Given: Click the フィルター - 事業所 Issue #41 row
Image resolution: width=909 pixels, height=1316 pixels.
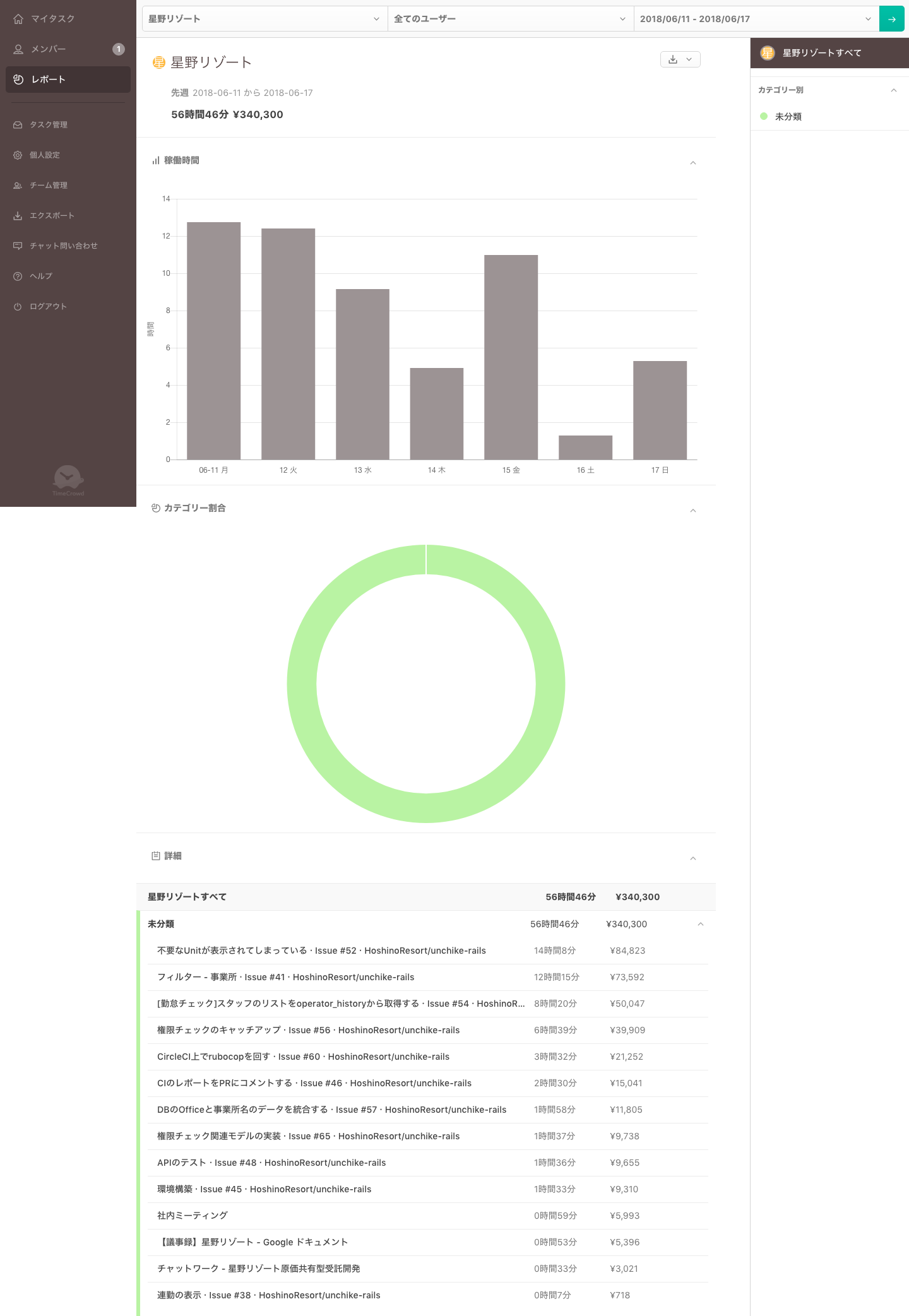Looking at the screenshot, I should (428, 977).
